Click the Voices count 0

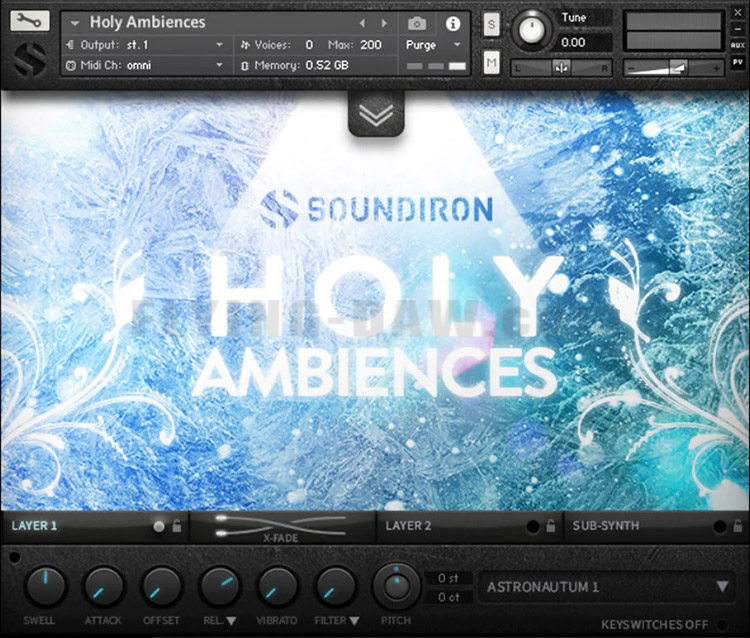tap(309, 45)
